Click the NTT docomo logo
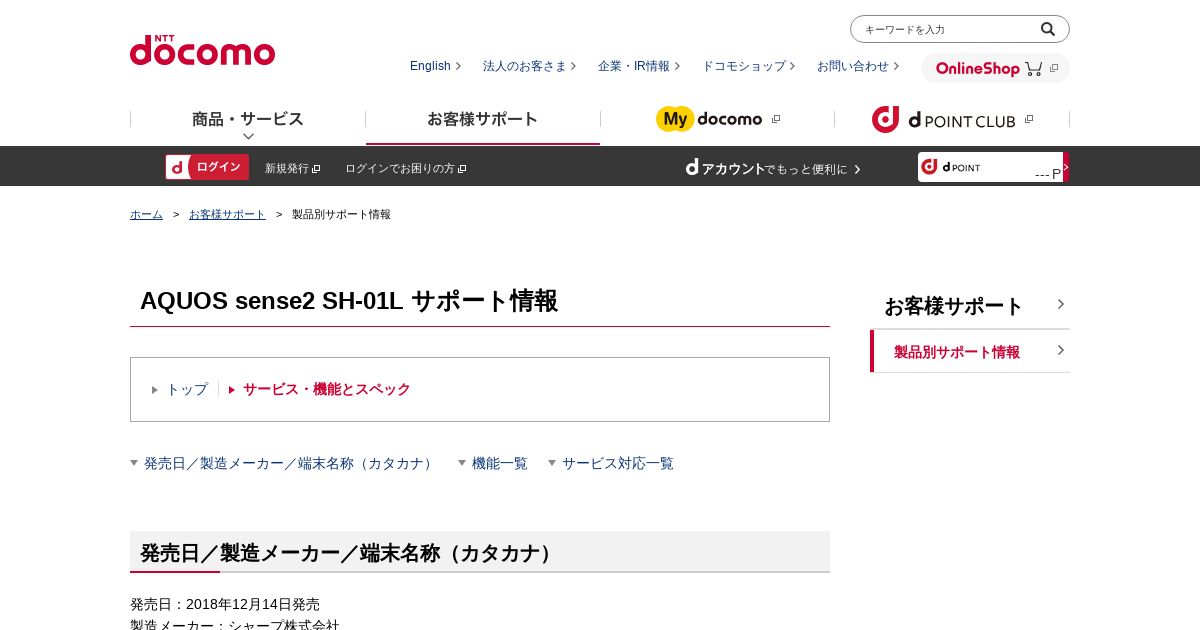 [x=202, y=50]
